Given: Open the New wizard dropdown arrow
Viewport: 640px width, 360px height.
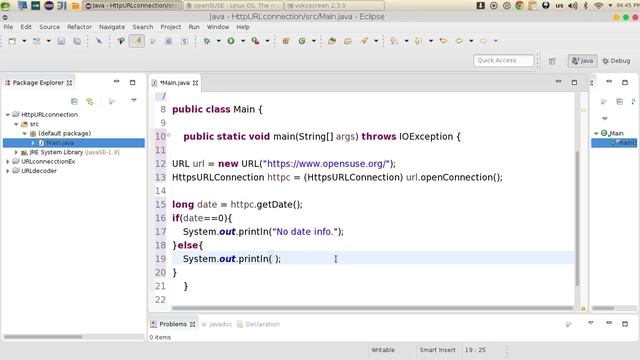Looking at the screenshot, I should point(24,41).
